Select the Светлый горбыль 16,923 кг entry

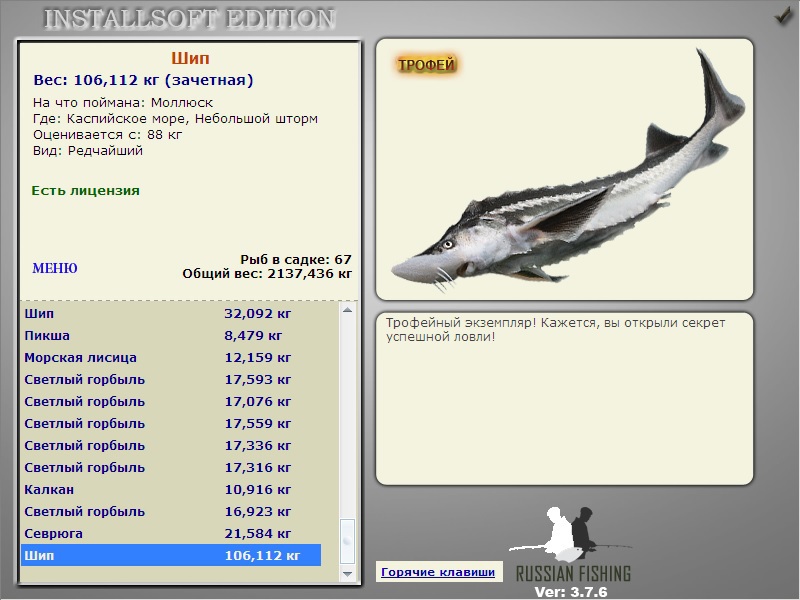pos(171,511)
